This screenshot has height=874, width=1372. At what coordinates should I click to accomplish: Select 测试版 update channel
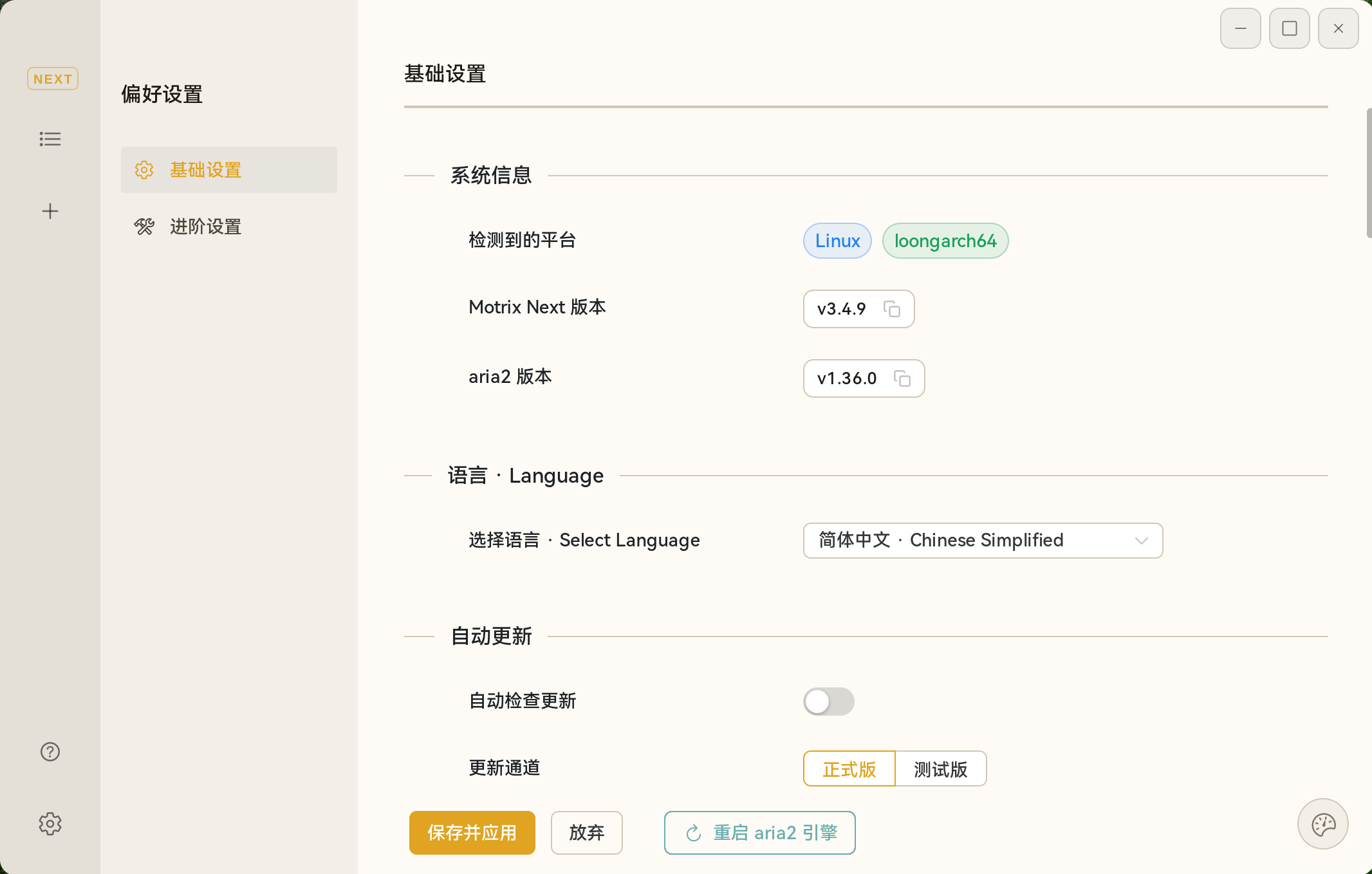coord(940,768)
